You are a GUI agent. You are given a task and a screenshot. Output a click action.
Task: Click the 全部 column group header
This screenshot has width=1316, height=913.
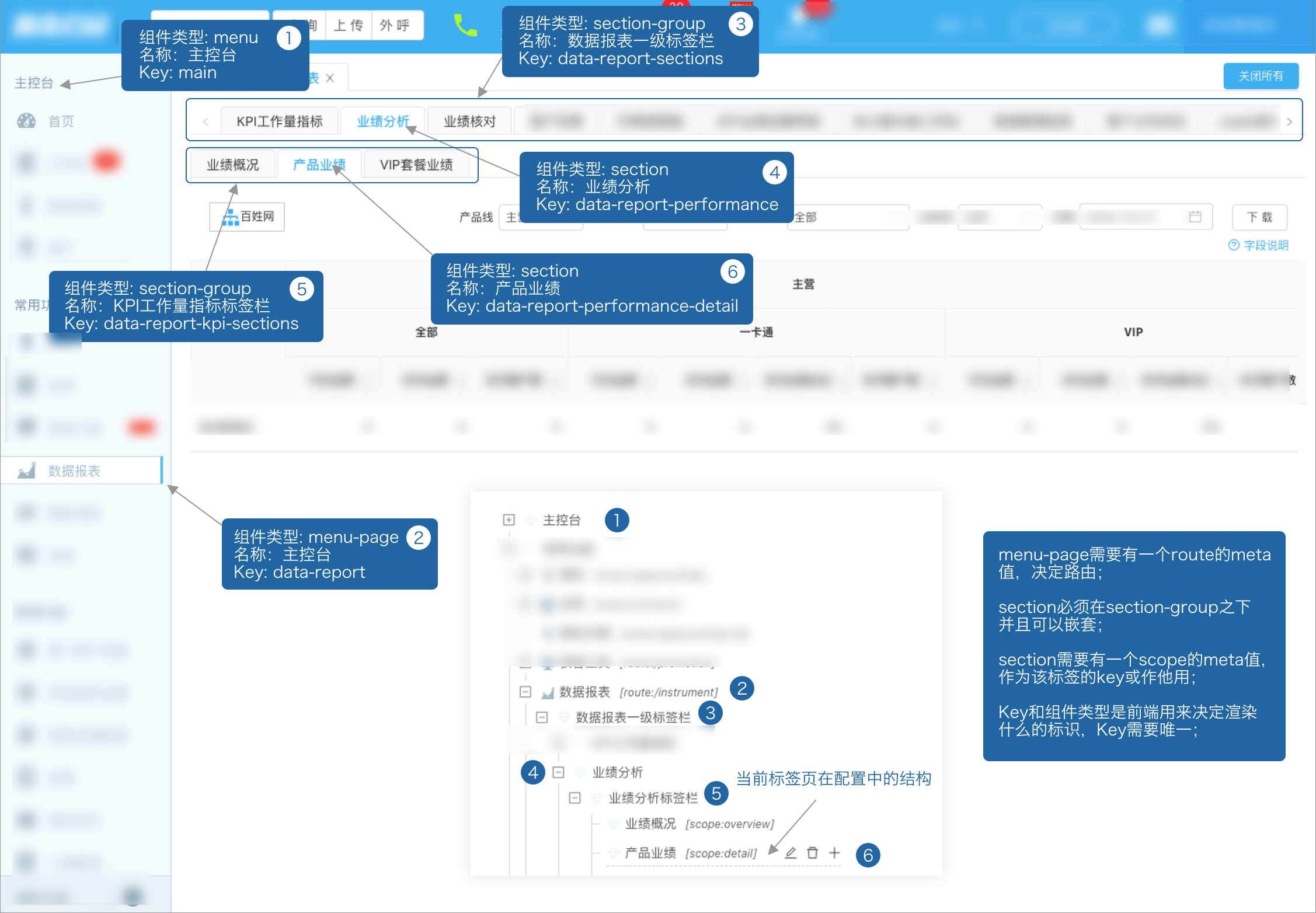pyautogui.click(x=426, y=332)
